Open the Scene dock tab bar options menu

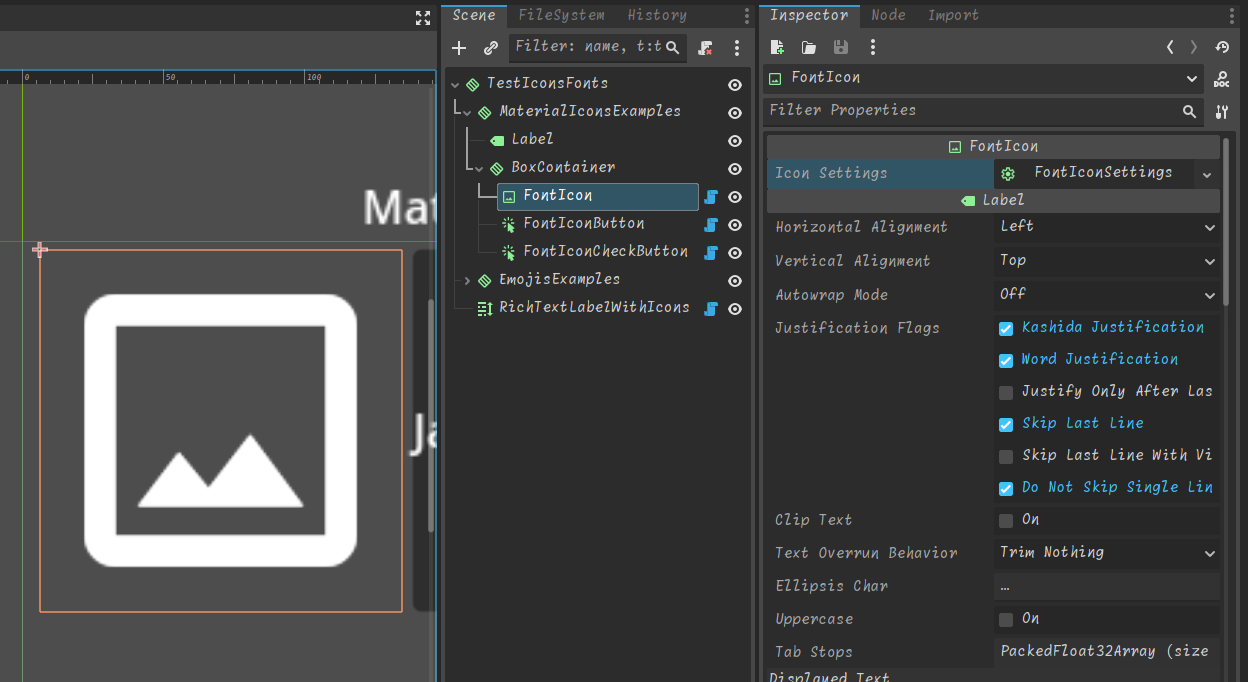[747, 16]
